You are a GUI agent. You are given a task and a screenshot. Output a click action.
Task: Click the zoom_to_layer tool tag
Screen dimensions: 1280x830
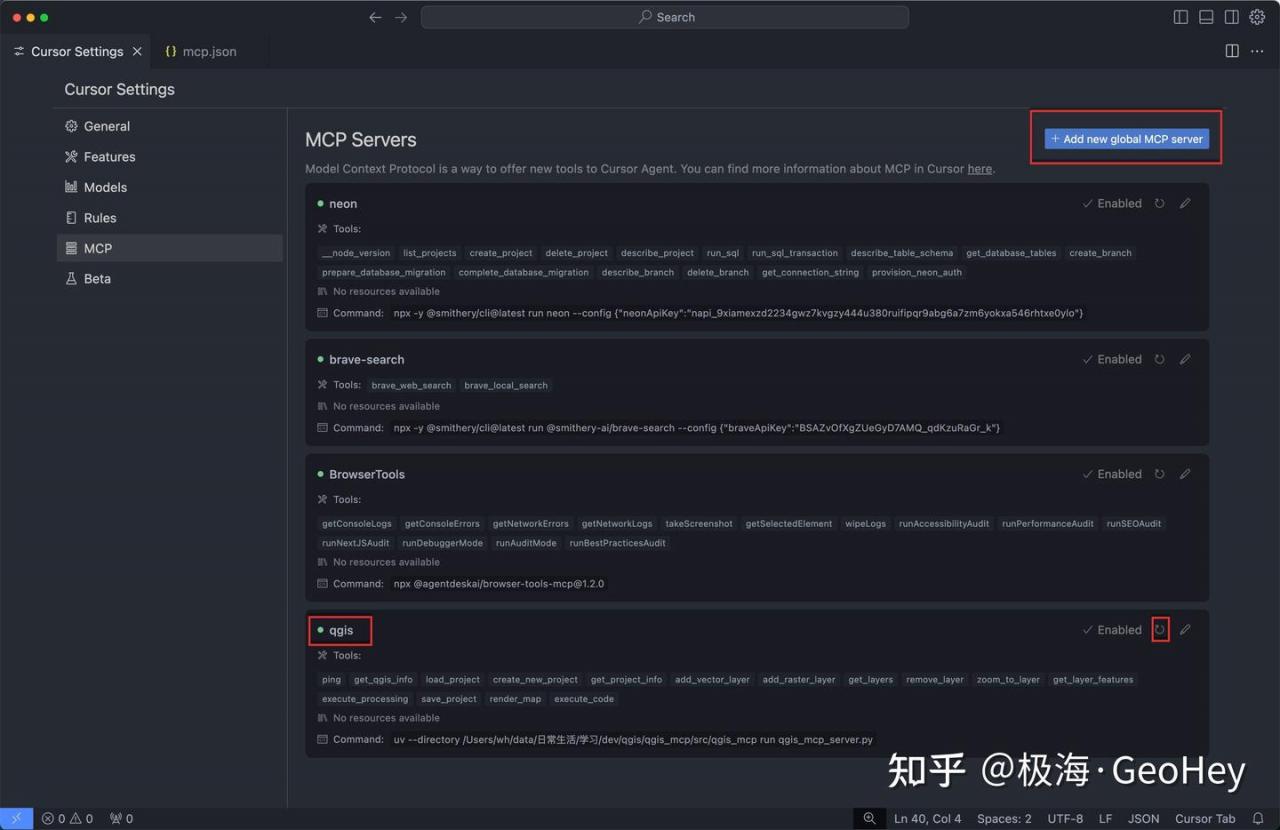coord(1008,679)
